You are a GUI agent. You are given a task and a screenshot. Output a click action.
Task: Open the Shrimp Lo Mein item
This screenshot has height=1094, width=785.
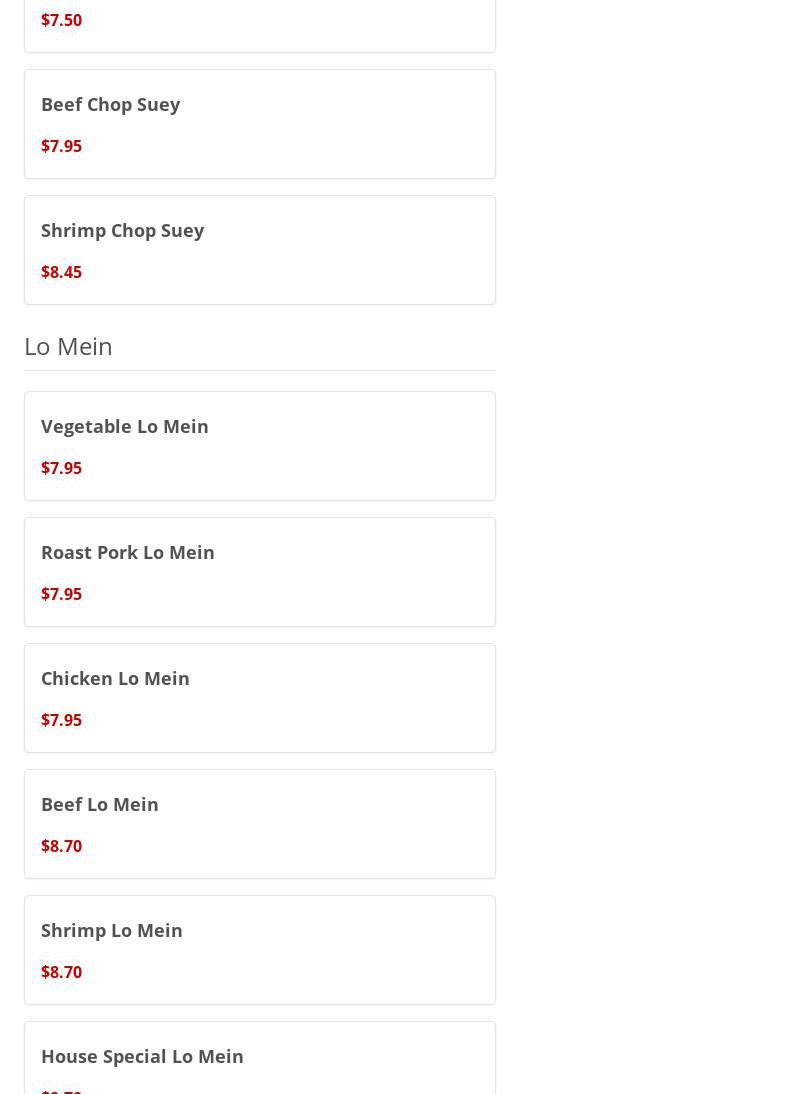click(111, 930)
